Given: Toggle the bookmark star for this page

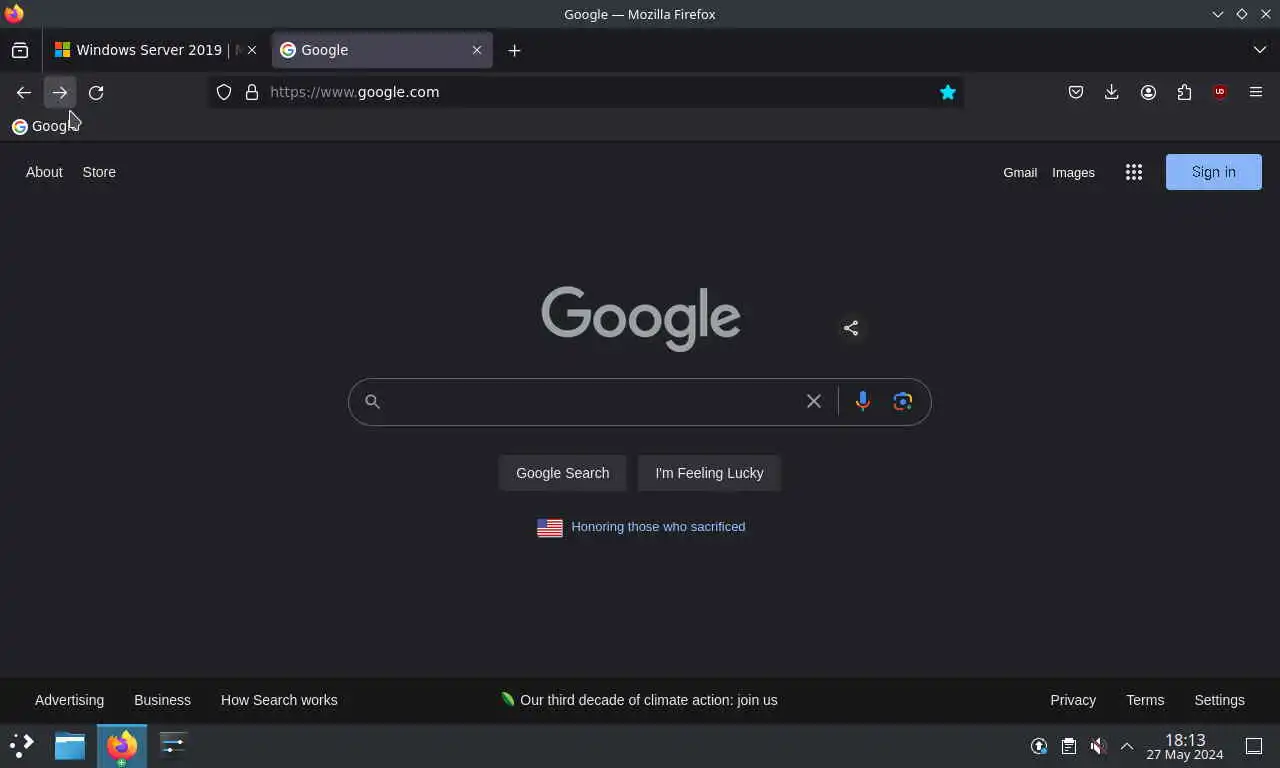Looking at the screenshot, I should (x=948, y=92).
